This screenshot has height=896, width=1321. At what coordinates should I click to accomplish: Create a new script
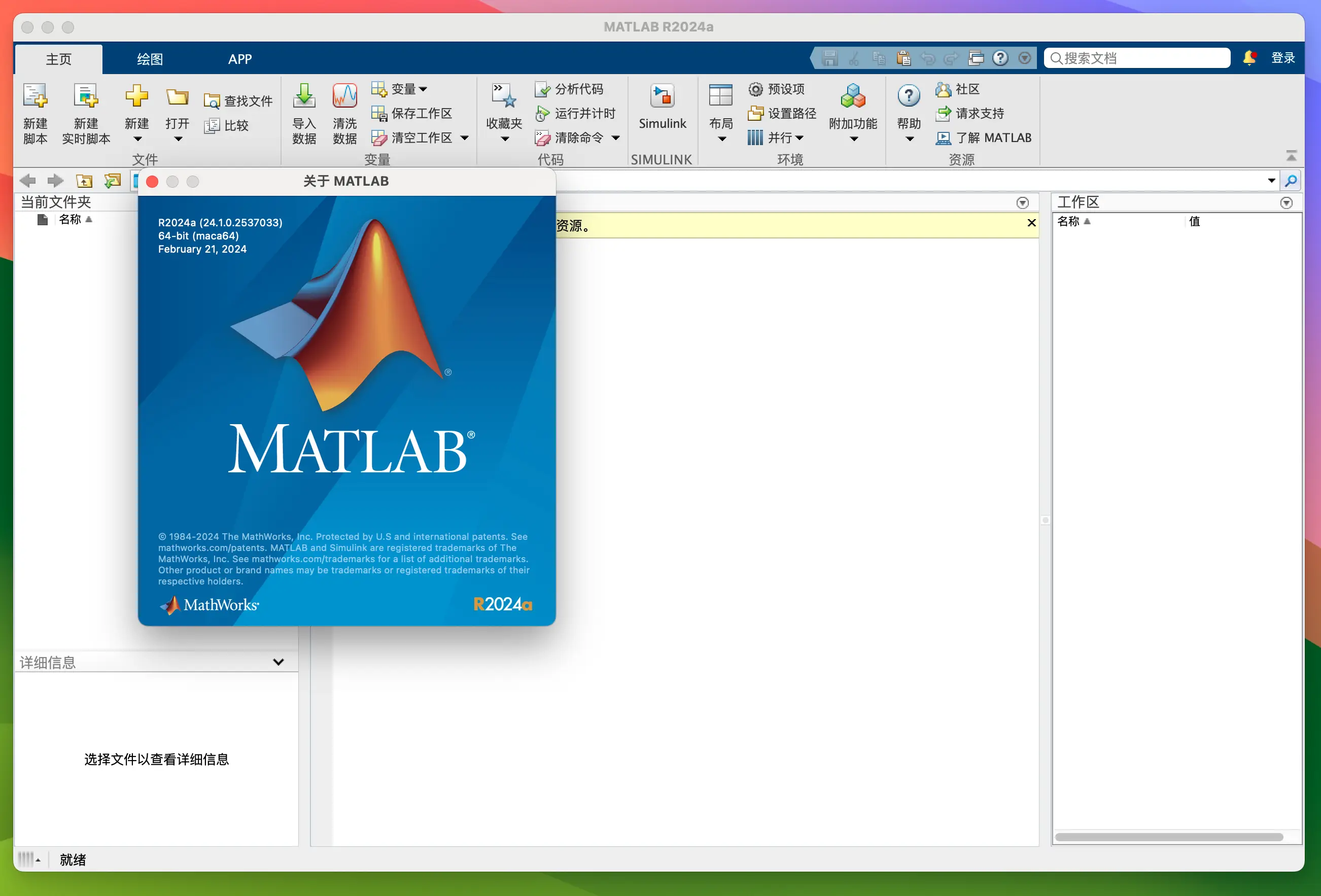tap(34, 113)
